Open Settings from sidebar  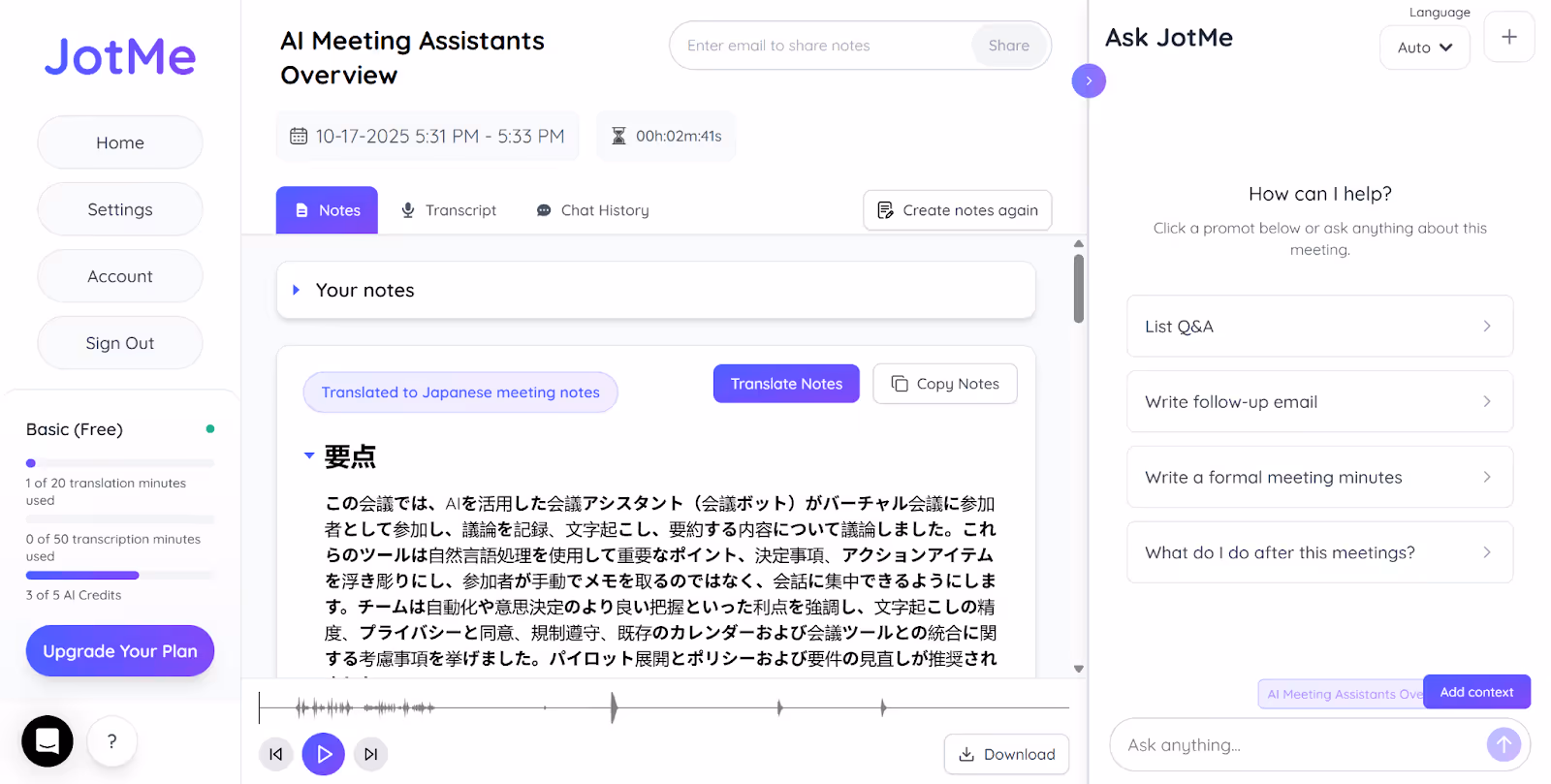(x=120, y=209)
